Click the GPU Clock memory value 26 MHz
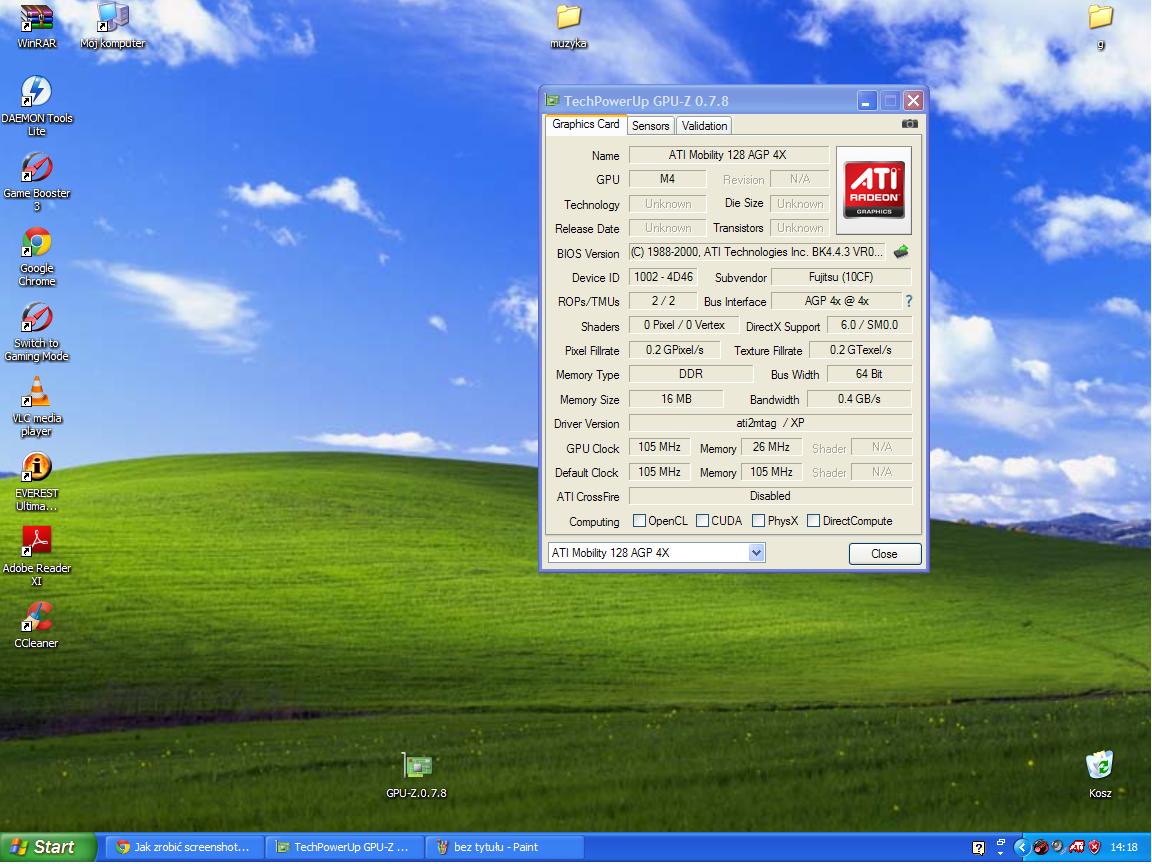Image resolution: width=1152 pixels, height=864 pixels. [771, 447]
